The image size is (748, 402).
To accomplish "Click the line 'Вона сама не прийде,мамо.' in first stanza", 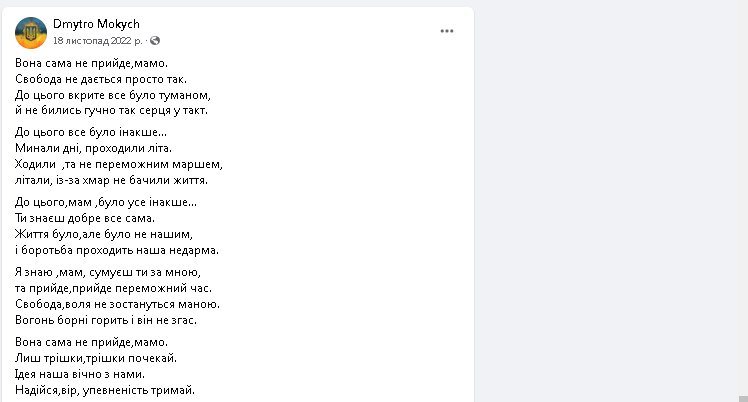I will coord(92,63).
